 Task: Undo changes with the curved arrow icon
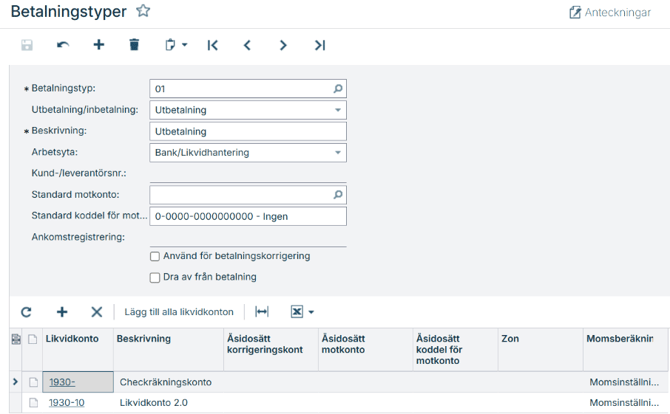pyautogui.click(x=63, y=45)
